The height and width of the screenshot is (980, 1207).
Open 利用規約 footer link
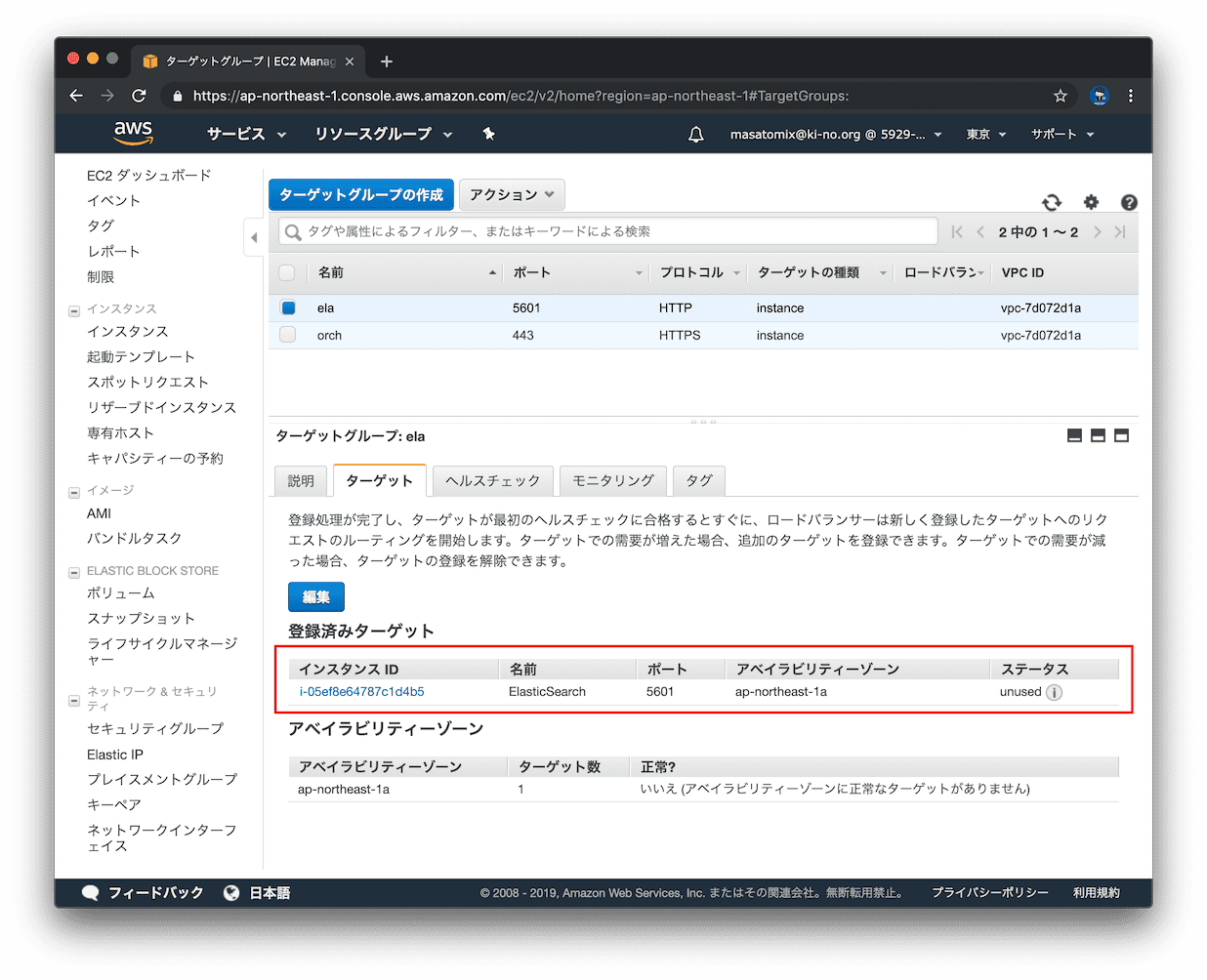(1097, 892)
